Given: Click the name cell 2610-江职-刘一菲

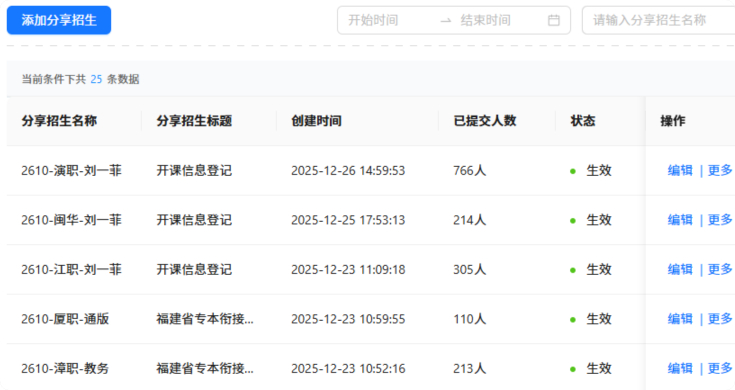Looking at the screenshot, I should (x=71, y=270).
